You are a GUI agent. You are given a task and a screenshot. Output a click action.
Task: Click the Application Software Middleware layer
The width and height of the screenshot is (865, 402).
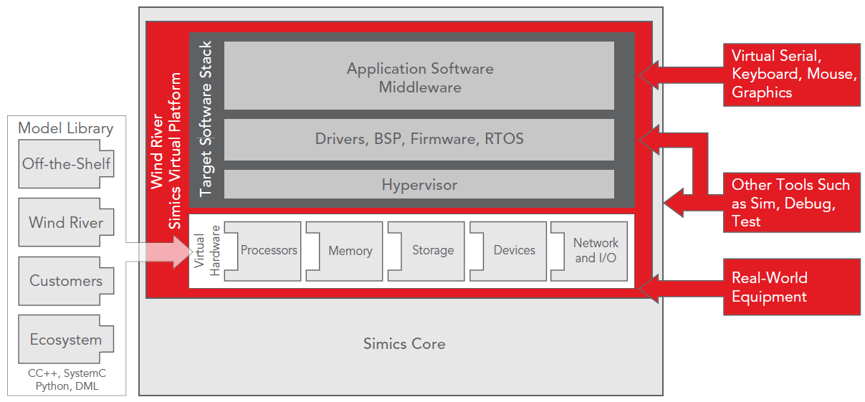pyautogui.click(x=419, y=77)
